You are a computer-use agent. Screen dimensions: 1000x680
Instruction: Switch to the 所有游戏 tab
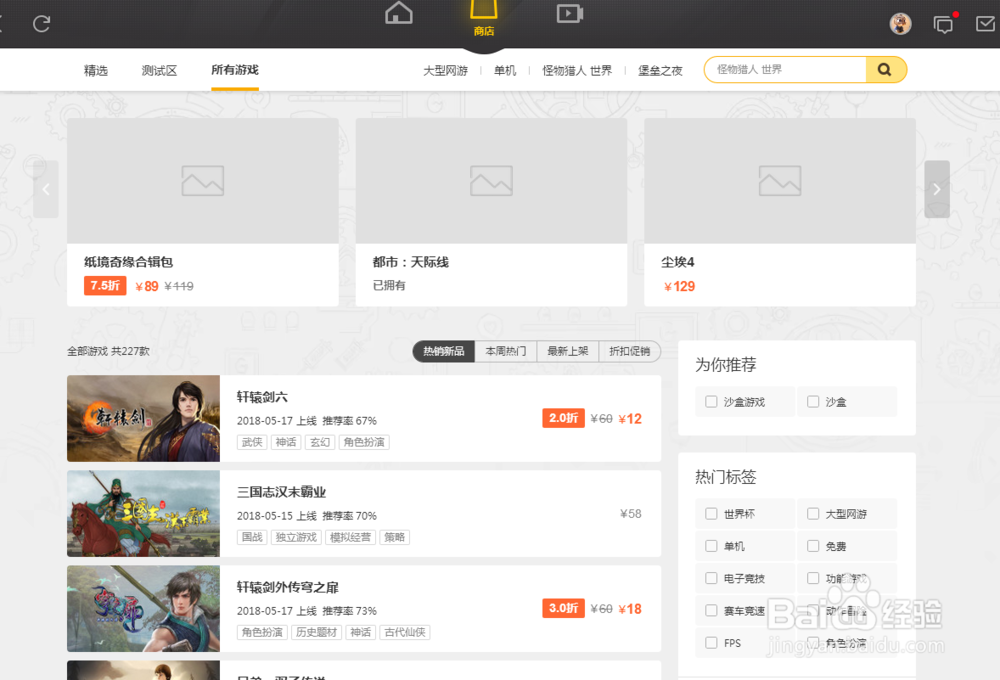234,70
